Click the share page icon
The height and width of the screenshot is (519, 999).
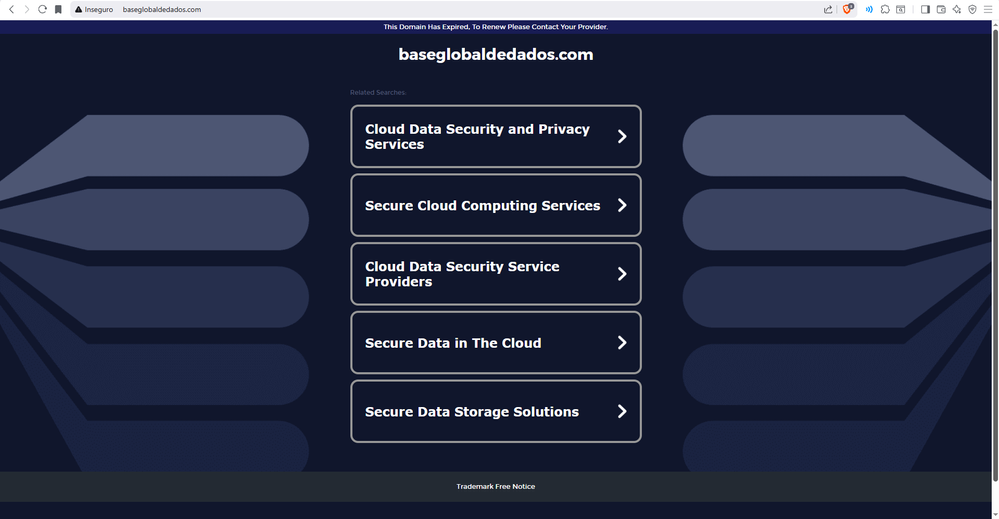828,9
